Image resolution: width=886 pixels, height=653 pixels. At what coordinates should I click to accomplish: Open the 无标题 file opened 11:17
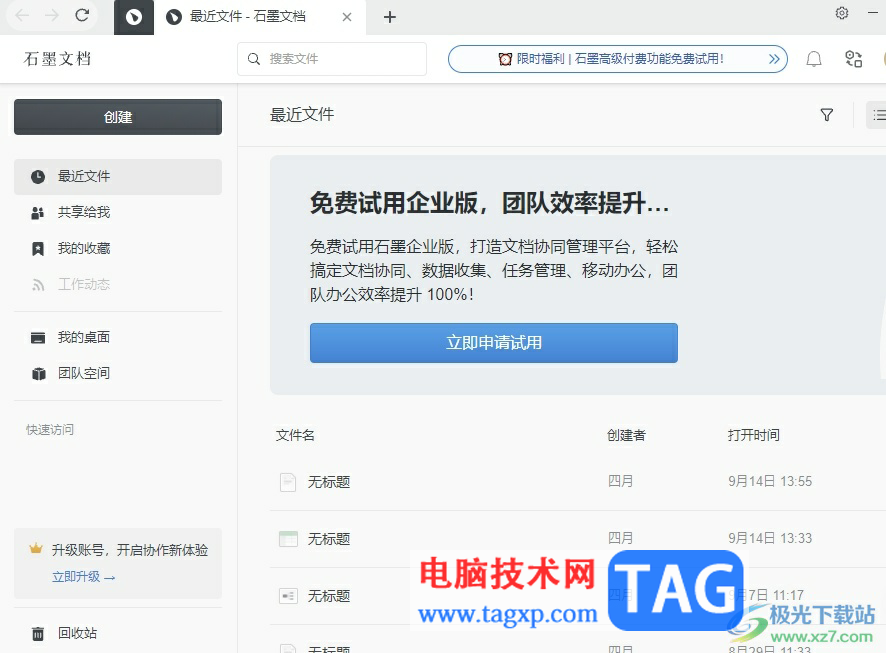coord(329,596)
